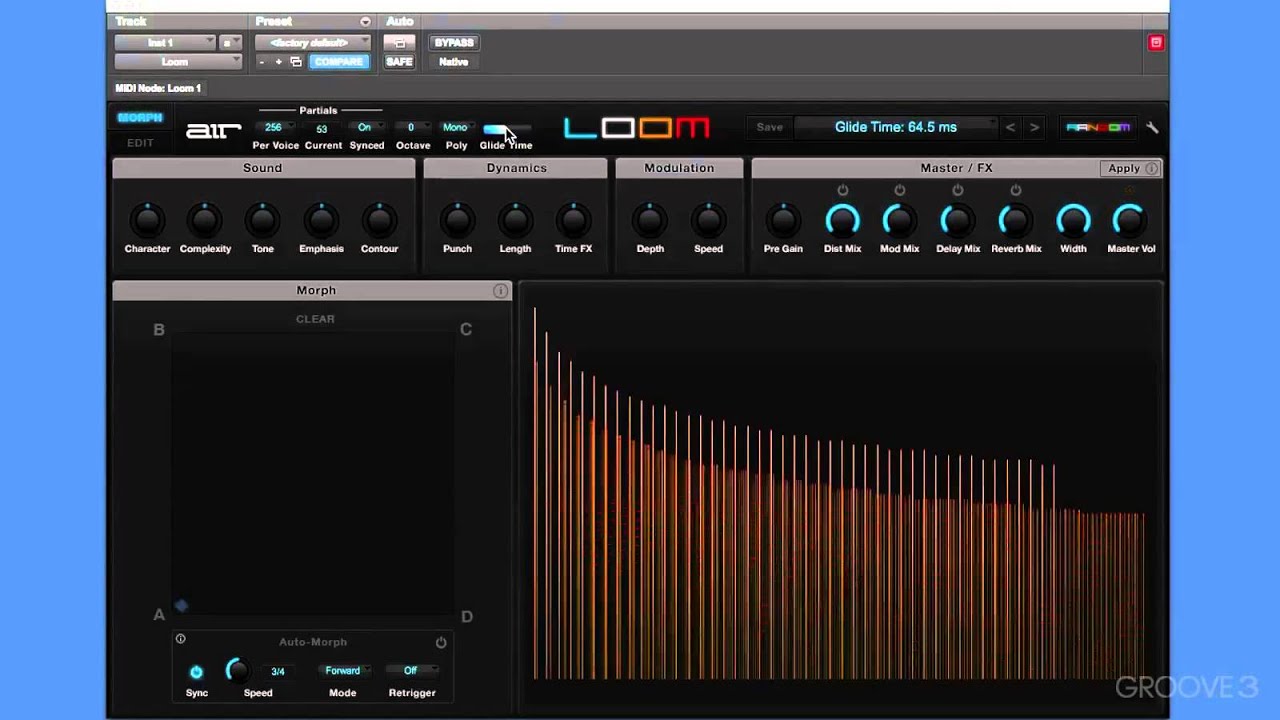Open the Auto-Morph info icon
This screenshot has height=720, width=1280.
(x=180, y=639)
